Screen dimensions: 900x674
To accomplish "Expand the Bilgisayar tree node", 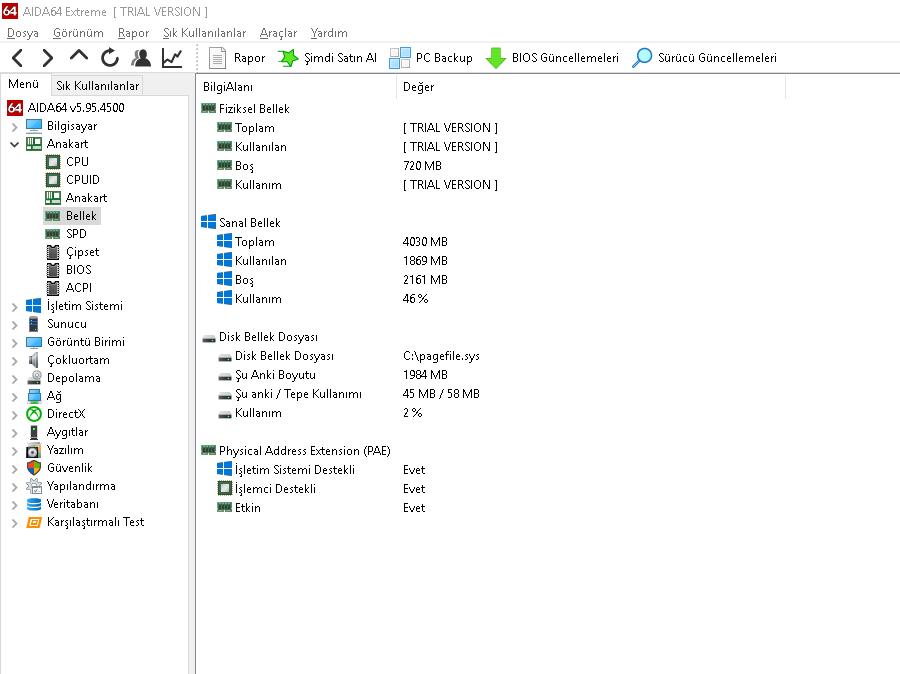I will click(x=15, y=126).
